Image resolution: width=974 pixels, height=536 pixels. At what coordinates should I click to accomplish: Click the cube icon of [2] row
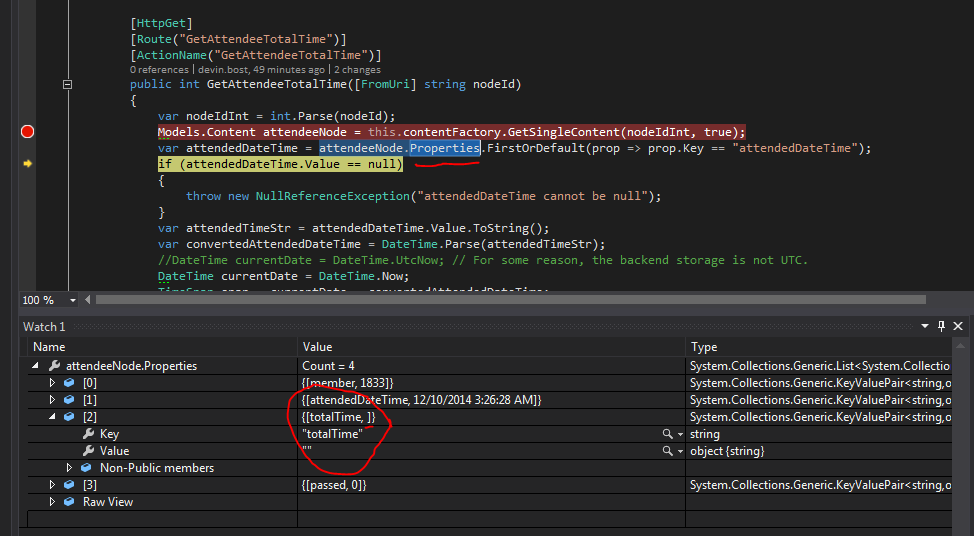(69, 417)
